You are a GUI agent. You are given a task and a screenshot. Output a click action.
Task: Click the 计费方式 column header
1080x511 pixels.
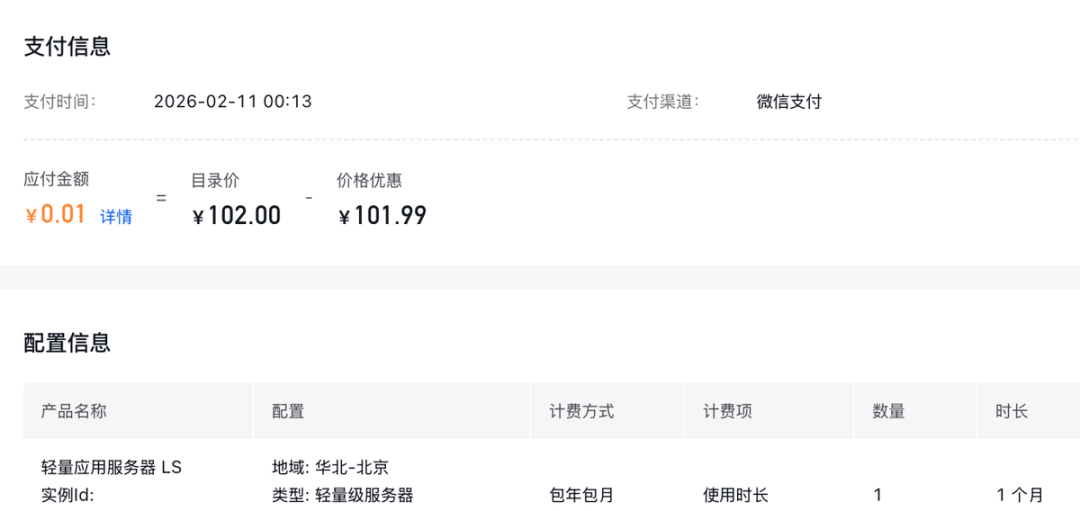(x=581, y=411)
